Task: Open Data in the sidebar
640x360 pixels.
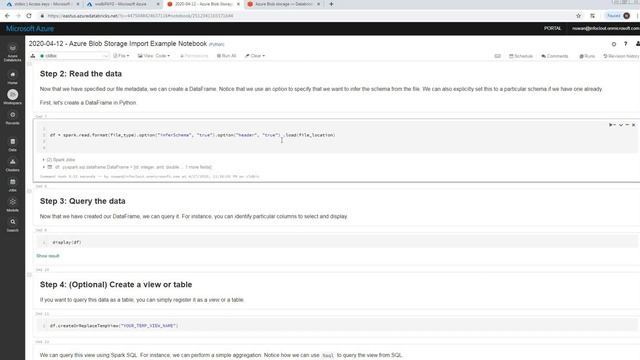Action: click(12, 144)
